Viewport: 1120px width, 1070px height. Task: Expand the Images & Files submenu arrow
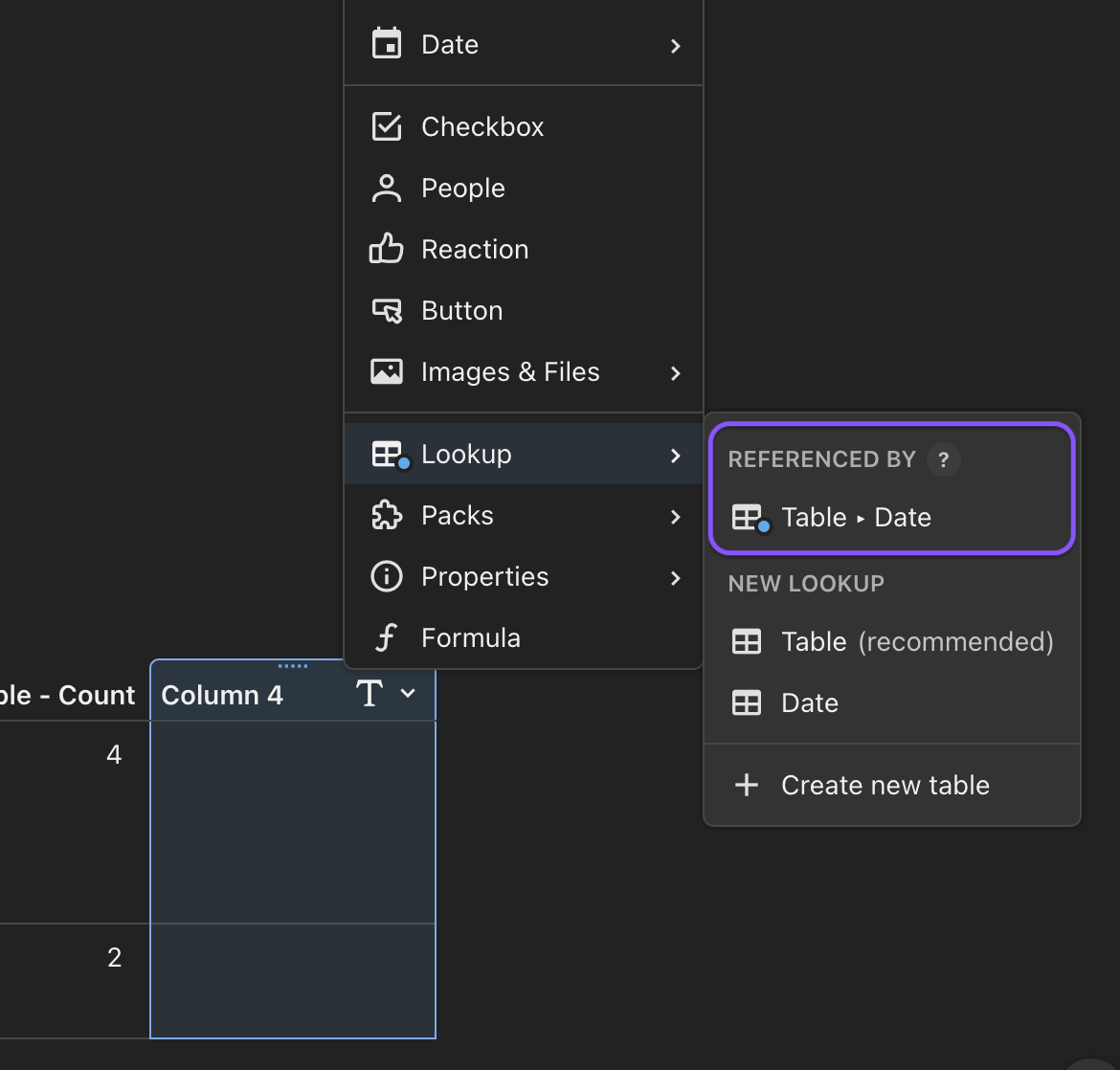[x=676, y=373]
